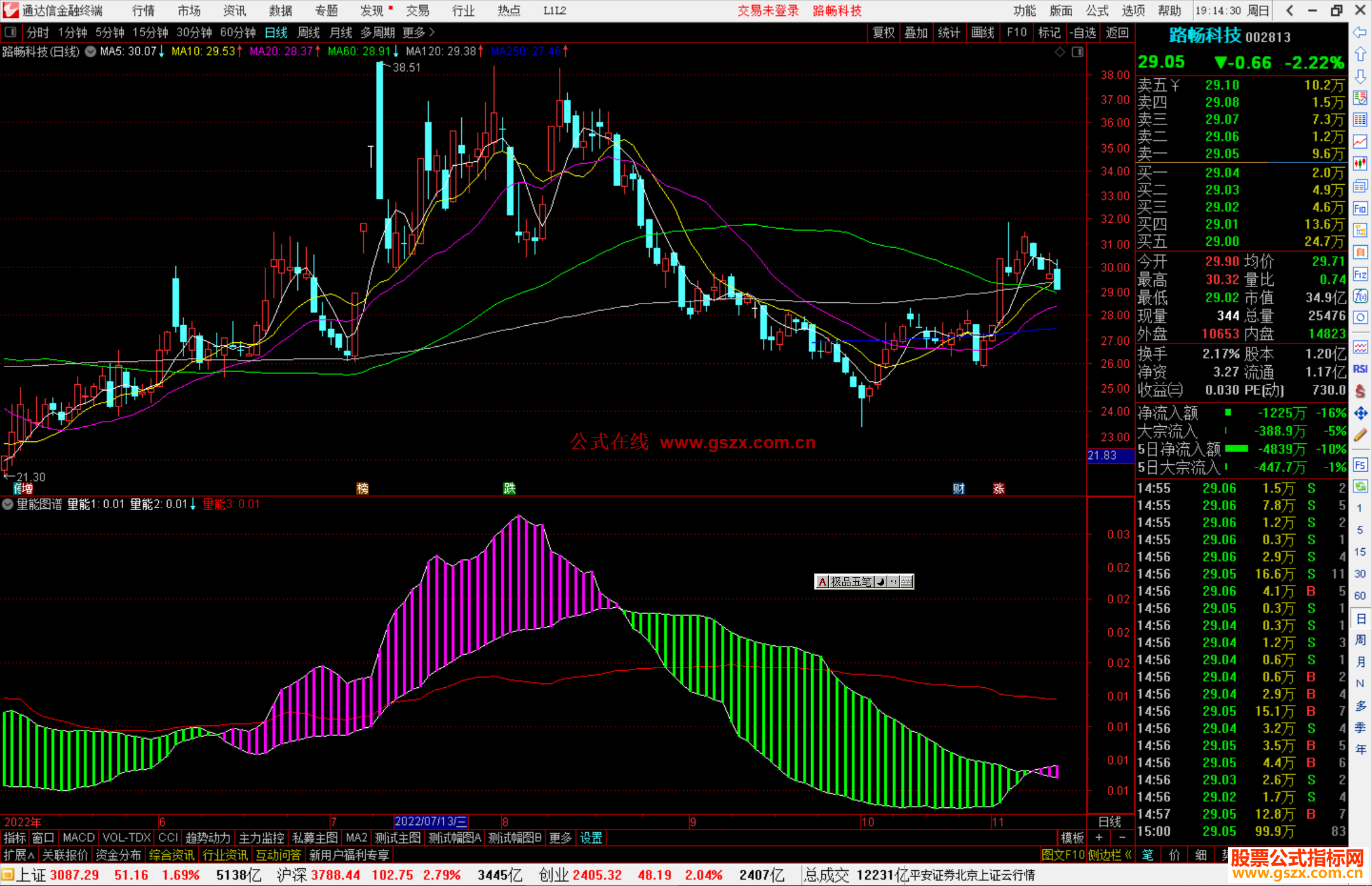Open the 更多 indicator list in bottom bar
Image resolution: width=1372 pixels, height=886 pixels.
(560, 838)
